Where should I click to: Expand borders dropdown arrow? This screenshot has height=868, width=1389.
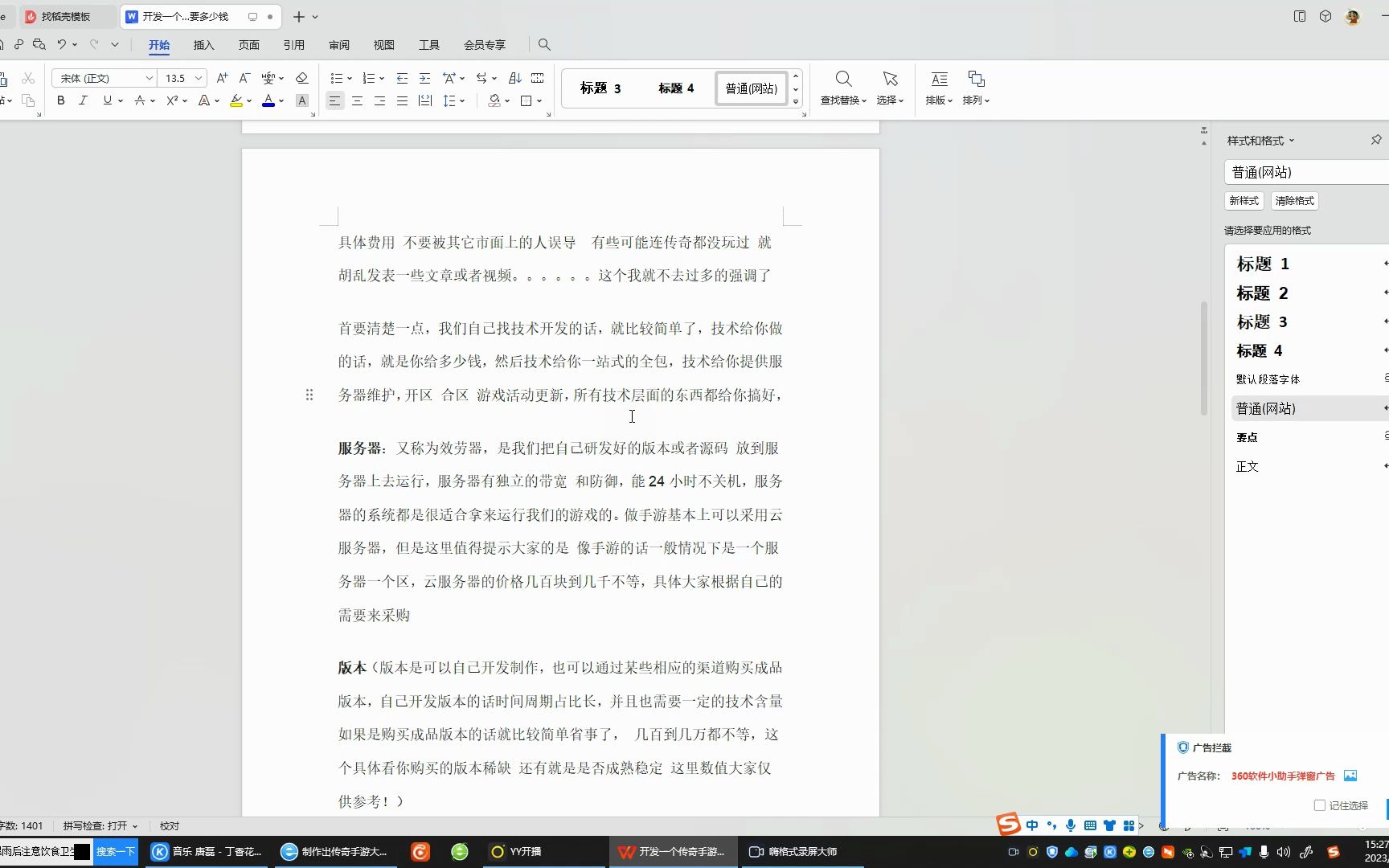coord(539,101)
